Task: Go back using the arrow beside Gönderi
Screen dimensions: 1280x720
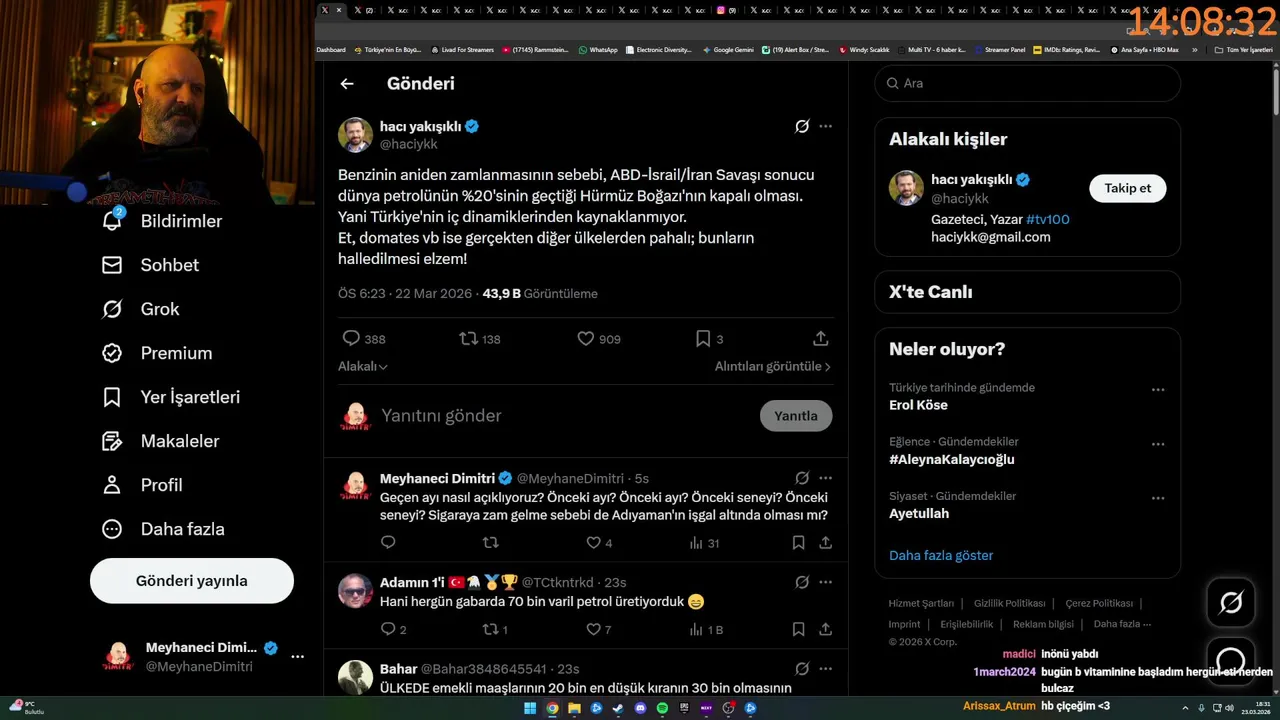Action: click(x=347, y=84)
